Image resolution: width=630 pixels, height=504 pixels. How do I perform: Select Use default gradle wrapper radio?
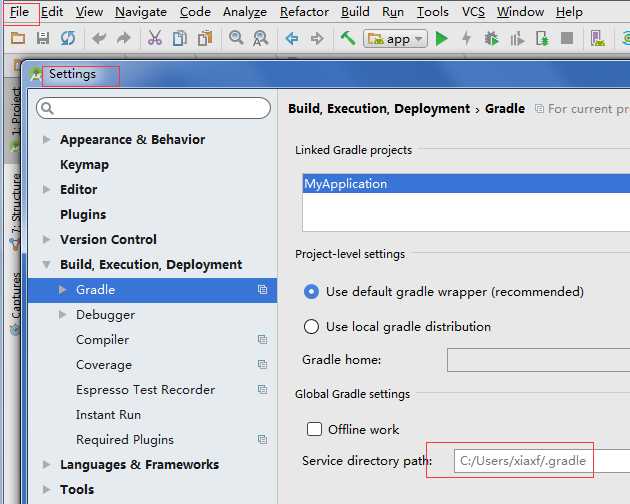(311, 292)
